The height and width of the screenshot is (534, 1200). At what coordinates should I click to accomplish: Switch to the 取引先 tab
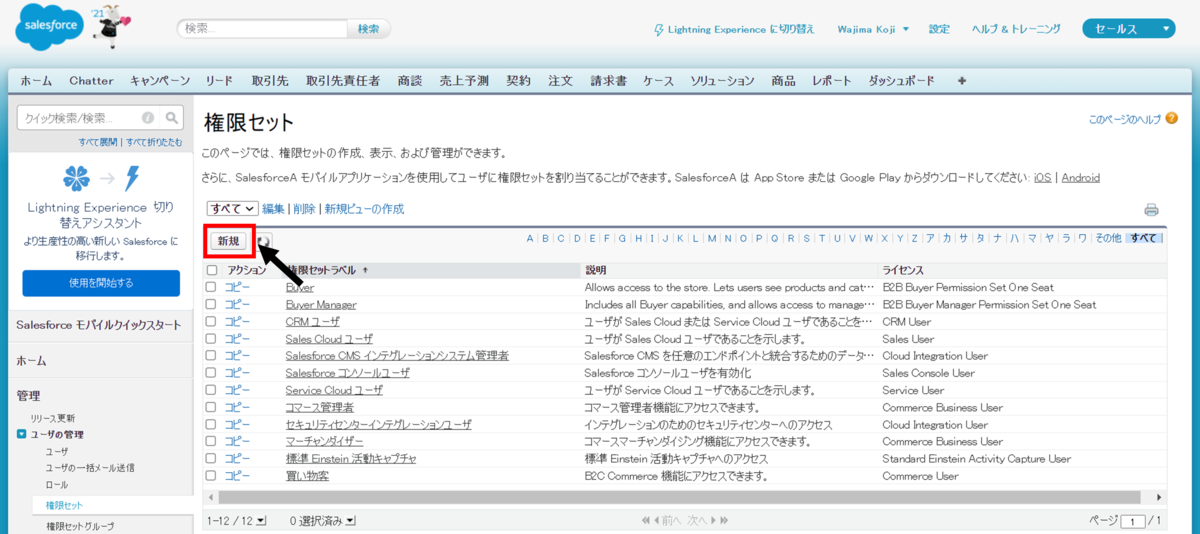[x=270, y=81]
